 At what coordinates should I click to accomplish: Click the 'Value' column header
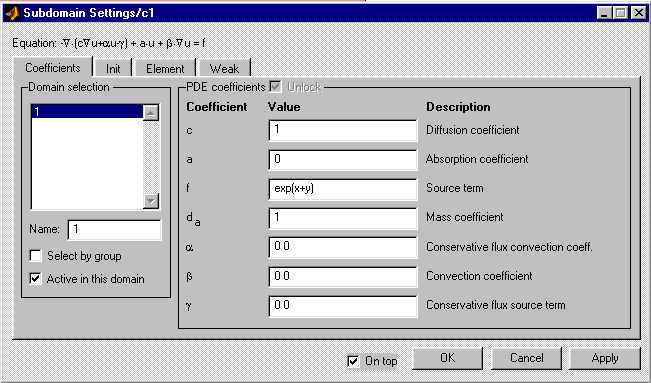tap(284, 107)
